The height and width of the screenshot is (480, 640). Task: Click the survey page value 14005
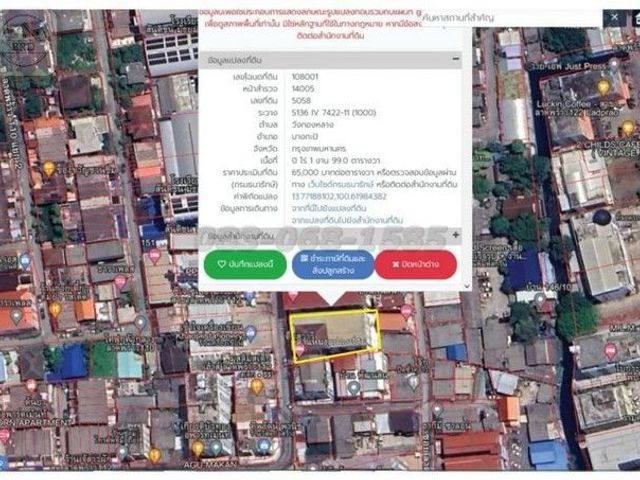point(303,89)
